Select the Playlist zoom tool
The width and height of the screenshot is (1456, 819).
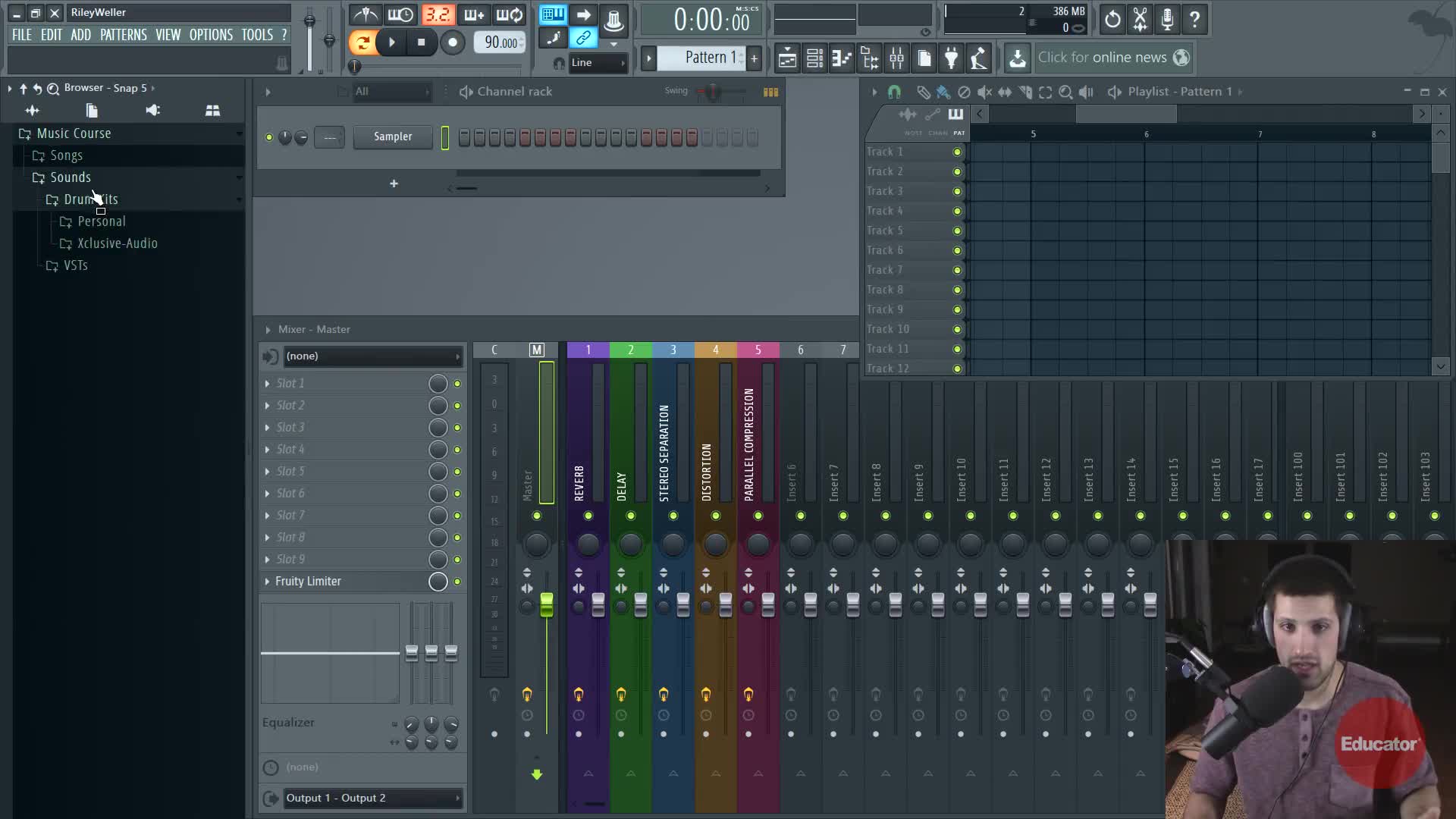click(x=1065, y=92)
